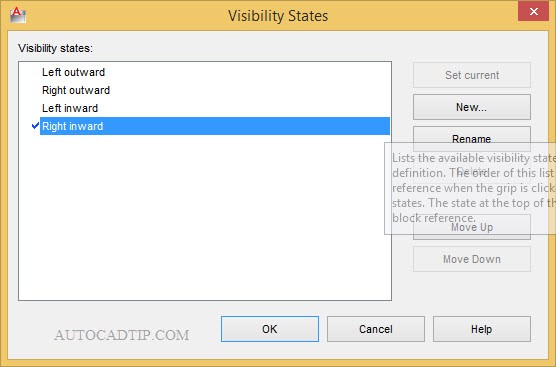The height and width of the screenshot is (367, 556).
Task: Click the "Visibility states:" label
Action: 55,48
